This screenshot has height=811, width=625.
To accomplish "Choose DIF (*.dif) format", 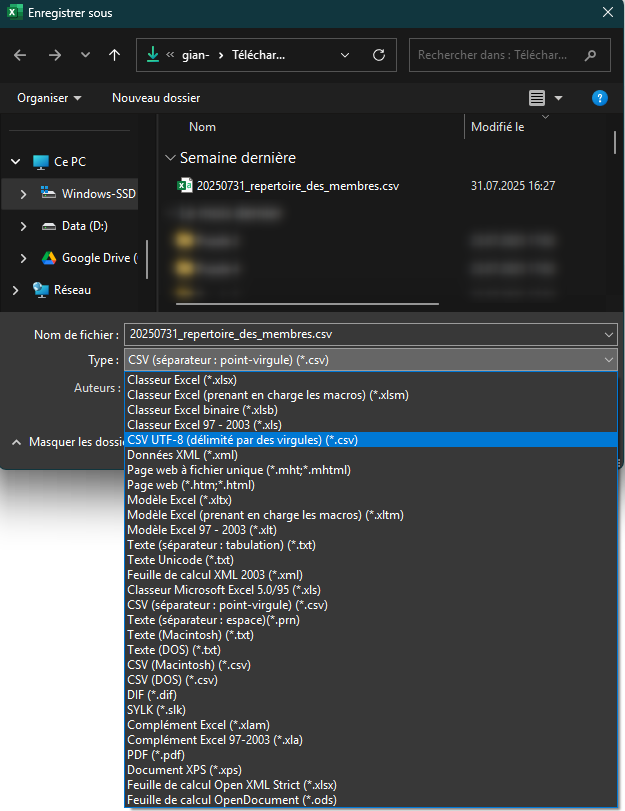I will 370,695.
